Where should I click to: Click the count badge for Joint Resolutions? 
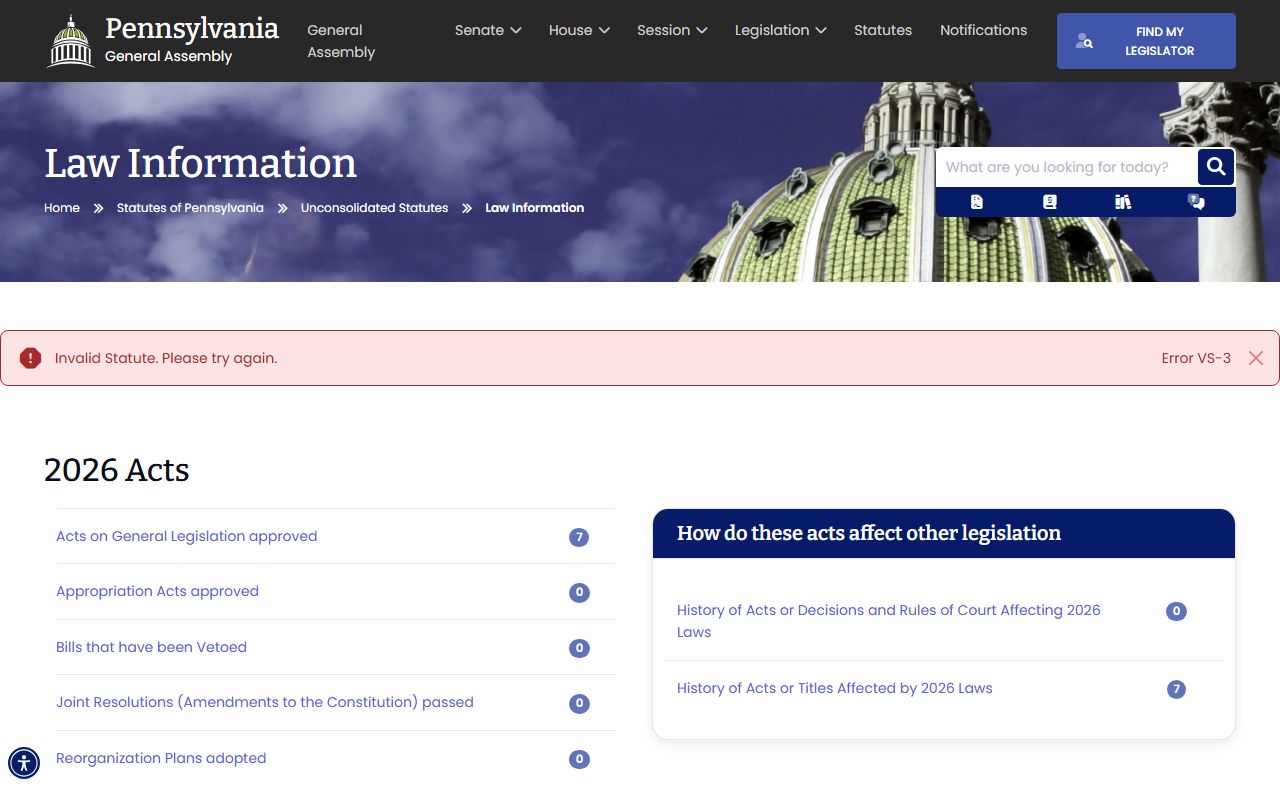pyautogui.click(x=579, y=703)
